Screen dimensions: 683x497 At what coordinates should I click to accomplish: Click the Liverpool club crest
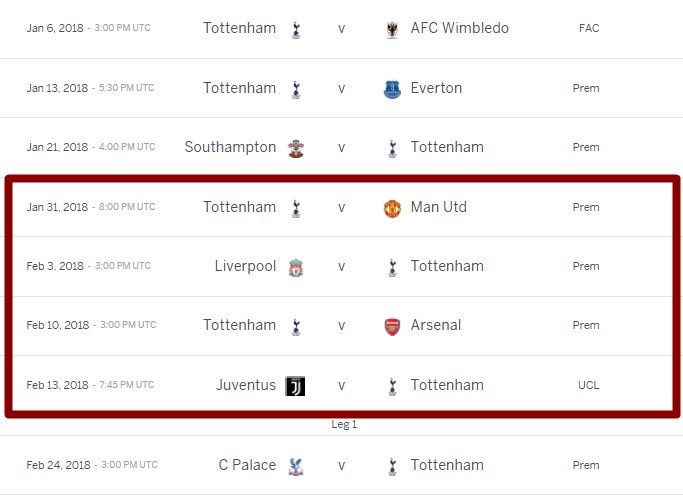pos(296,267)
